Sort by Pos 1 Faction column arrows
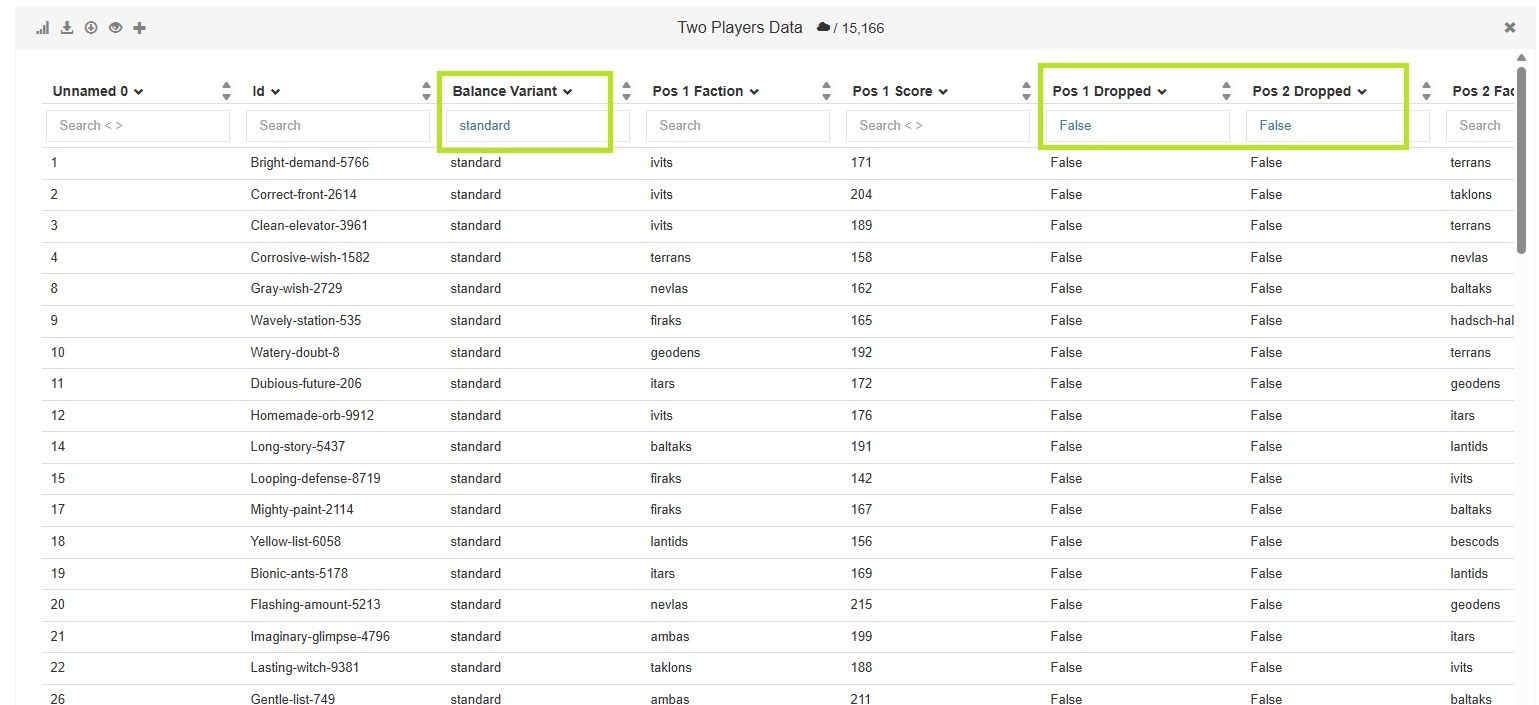1539x705 pixels. coord(827,91)
